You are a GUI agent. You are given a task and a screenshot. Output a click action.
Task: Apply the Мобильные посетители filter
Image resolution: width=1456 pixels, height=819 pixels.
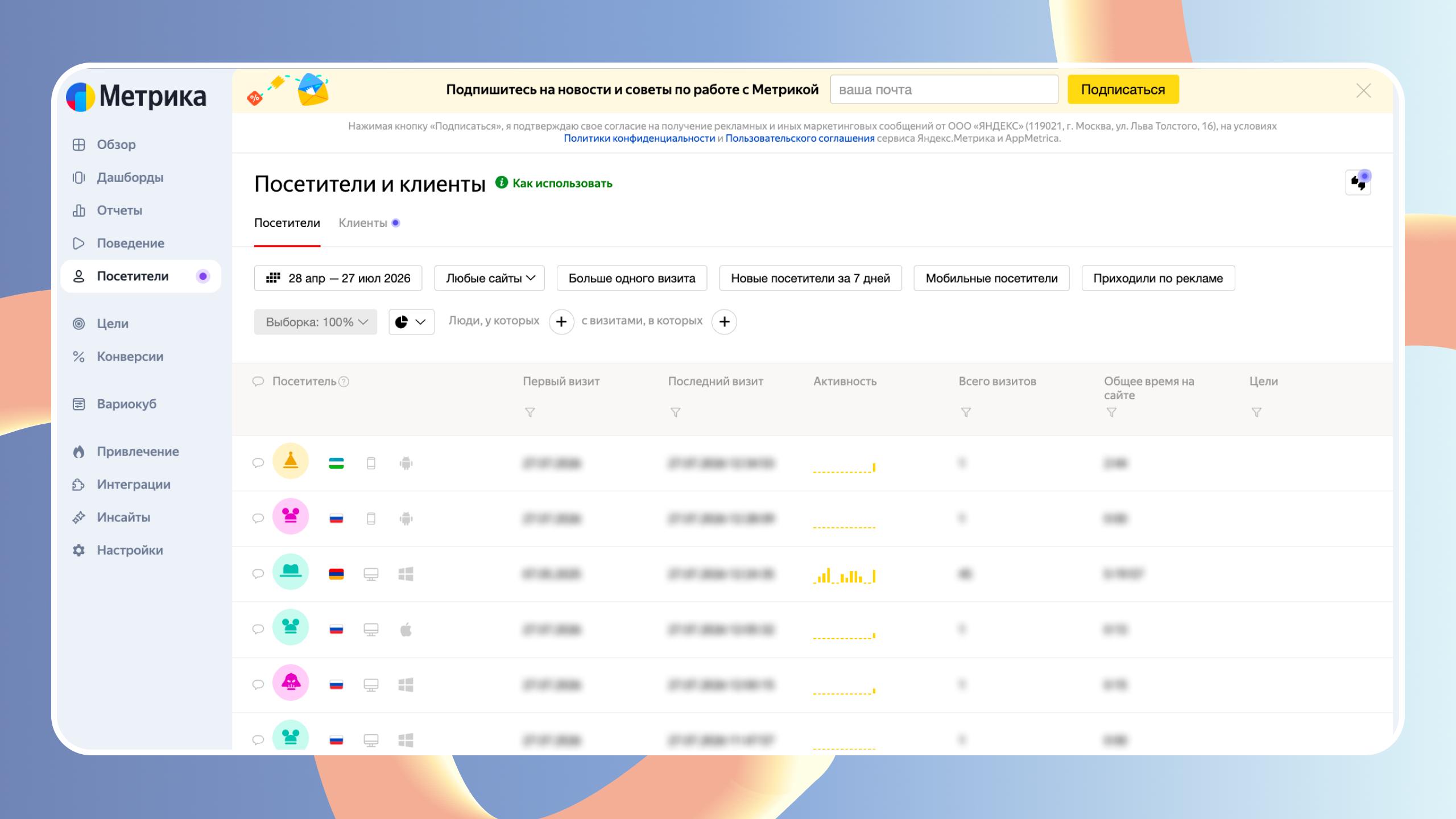[991, 278]
